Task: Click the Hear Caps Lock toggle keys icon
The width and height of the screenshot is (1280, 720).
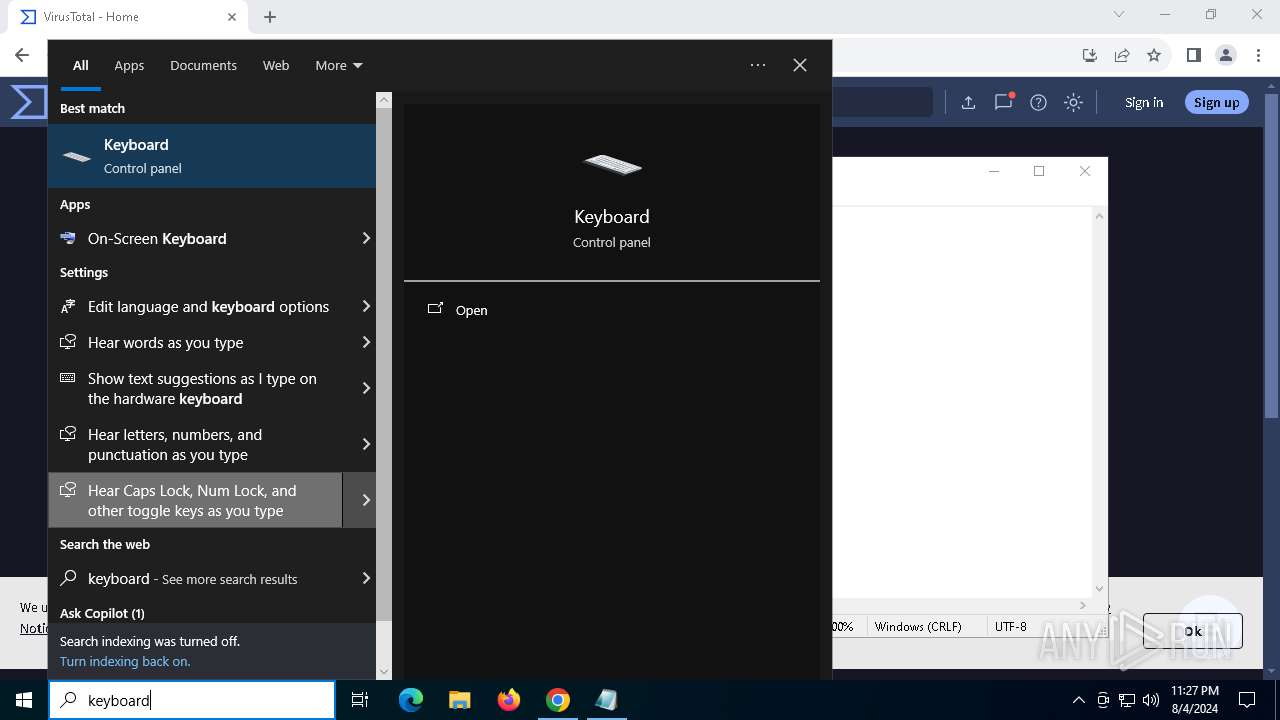Action: pos(68,490)
